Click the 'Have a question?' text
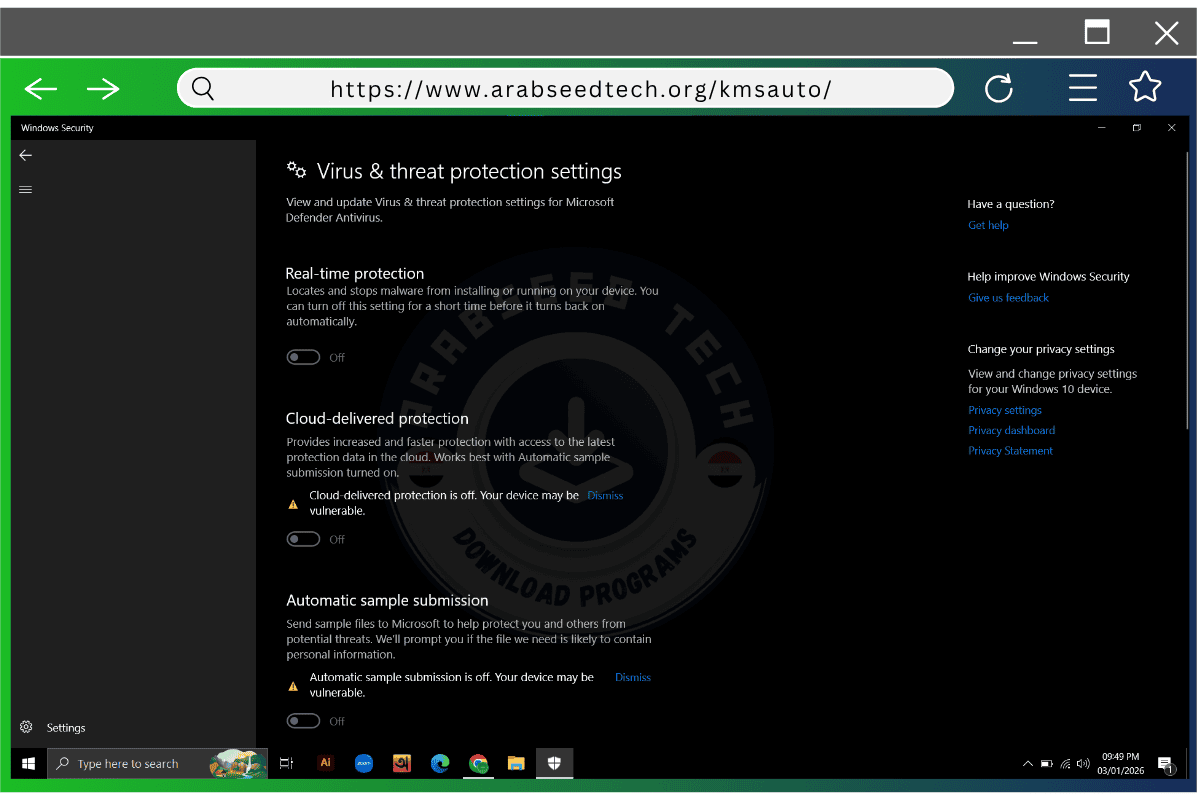Image resolution: width=1200 pixels, height=800 pixels. 1011,204
